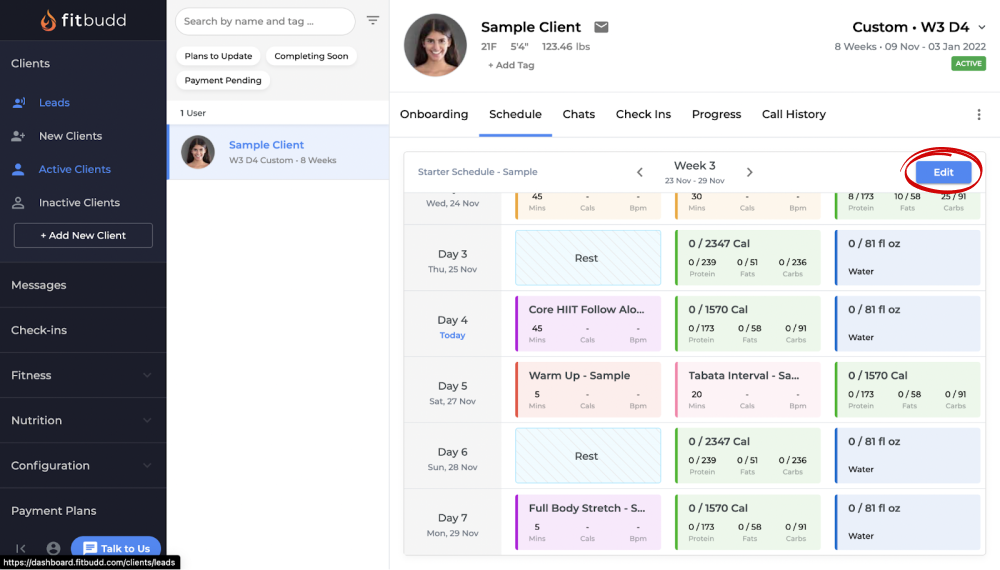Open the account profile icon in sidebar
This screenshot has width=1000, height=570.
(53, 548)
